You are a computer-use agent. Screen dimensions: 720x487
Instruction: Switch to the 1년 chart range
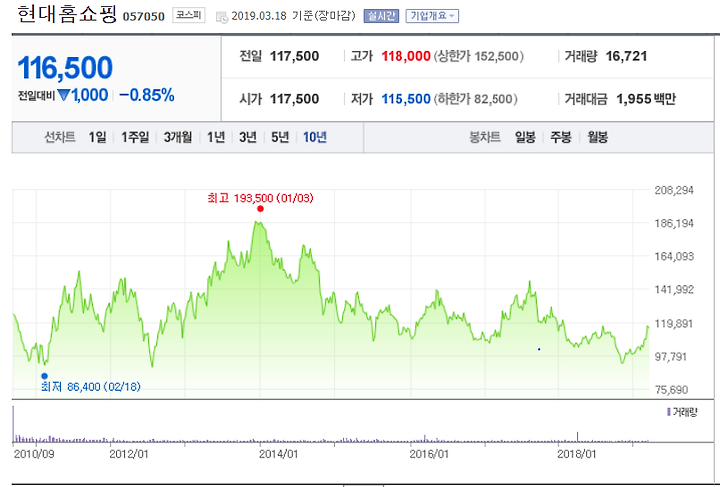[216, 137]
